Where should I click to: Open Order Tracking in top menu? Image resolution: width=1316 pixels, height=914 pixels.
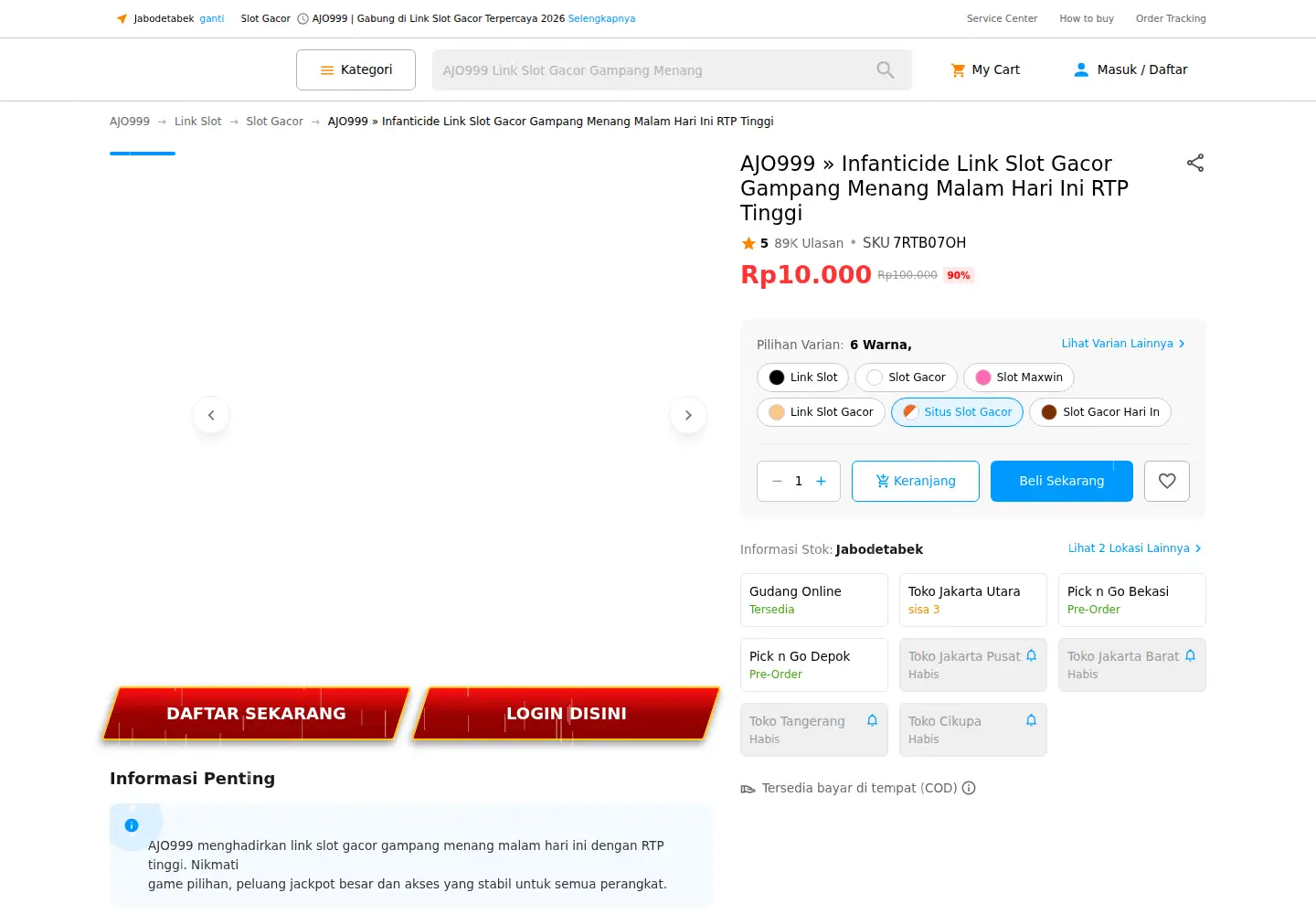(1171, 18)
